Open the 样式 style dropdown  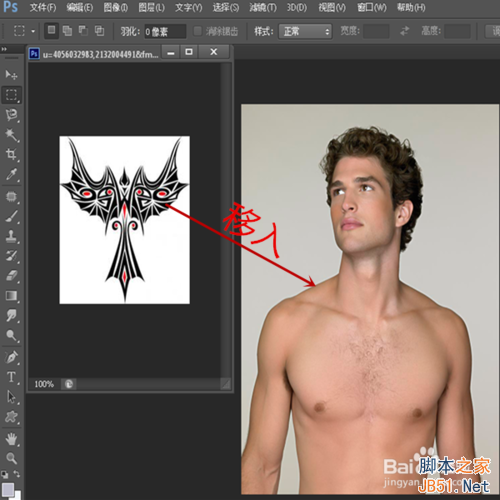tap(305, 31)
